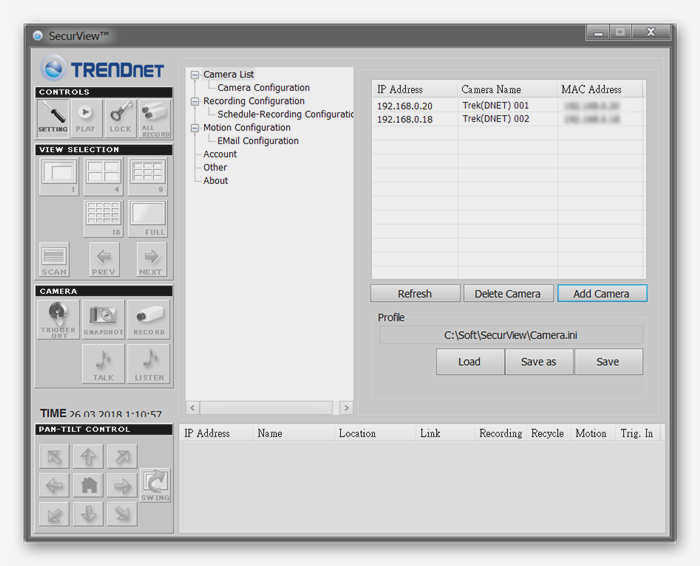Click Motion column header in status list
This screenshot has width=700, height=566.
pyautogui.click(x=591, y=433)
